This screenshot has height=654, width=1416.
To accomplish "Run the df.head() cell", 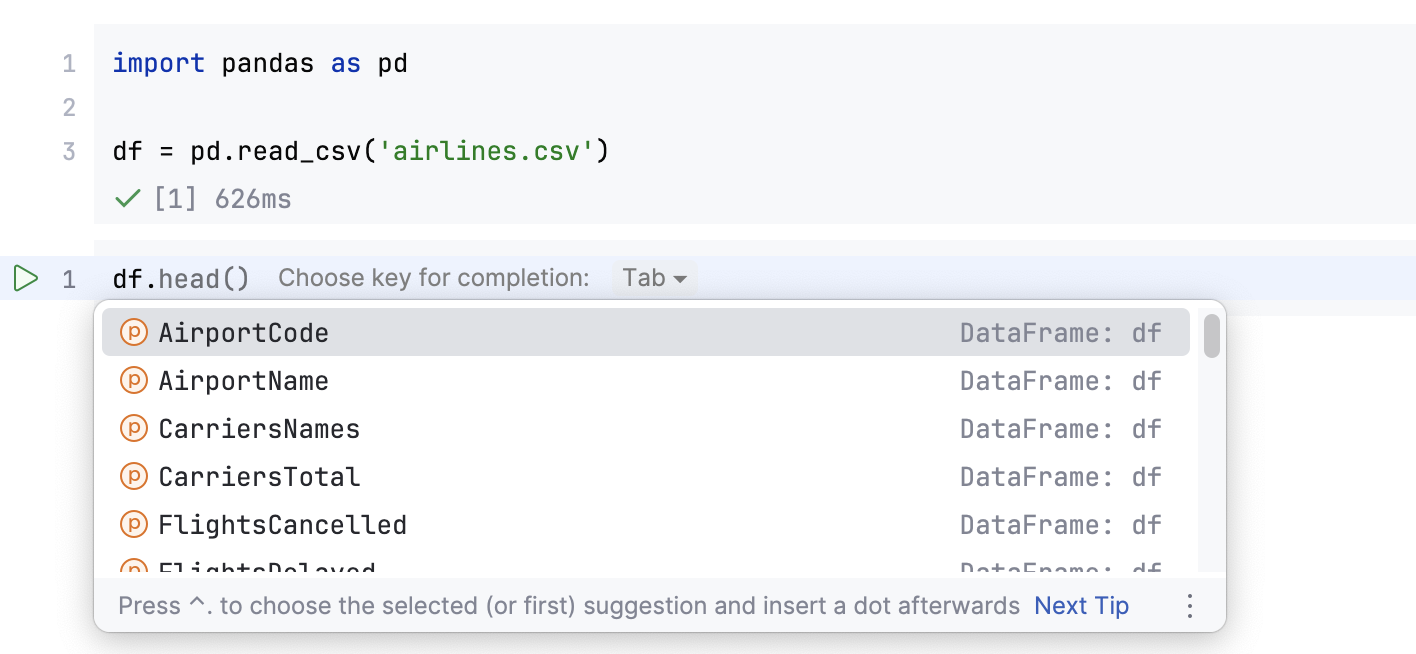I will [25, 278].
